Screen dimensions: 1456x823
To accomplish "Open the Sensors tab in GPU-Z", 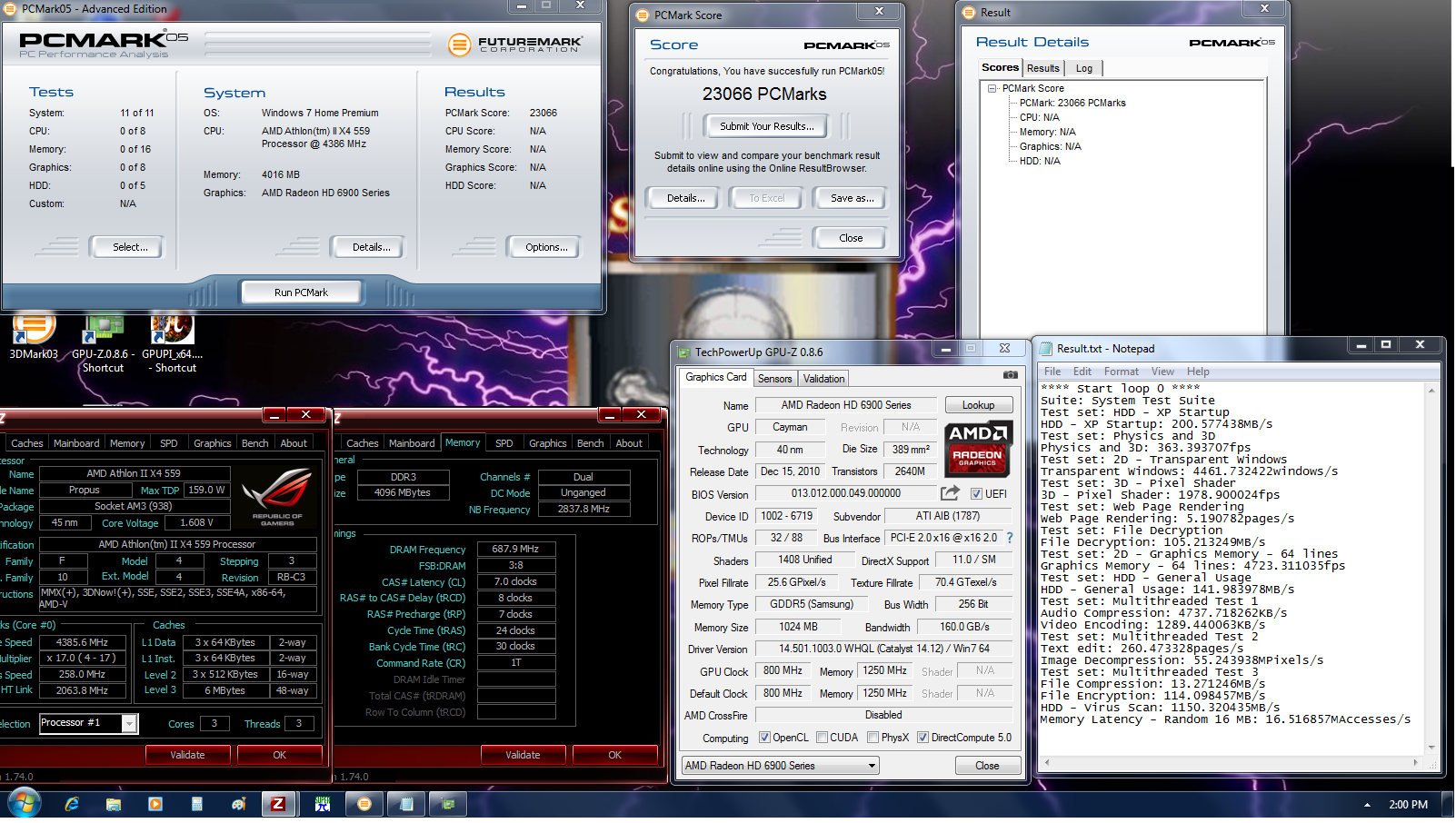I will 775,379.
